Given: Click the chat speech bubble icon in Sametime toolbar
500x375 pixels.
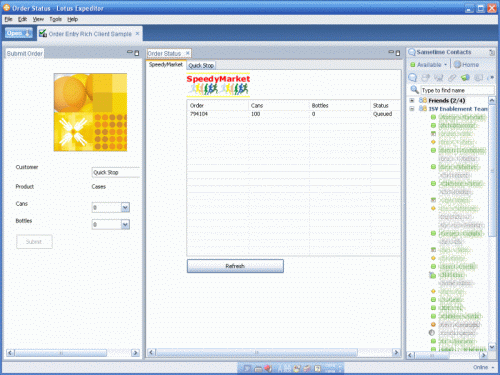Looking at the screenshot, I should [x=413, y=77].
